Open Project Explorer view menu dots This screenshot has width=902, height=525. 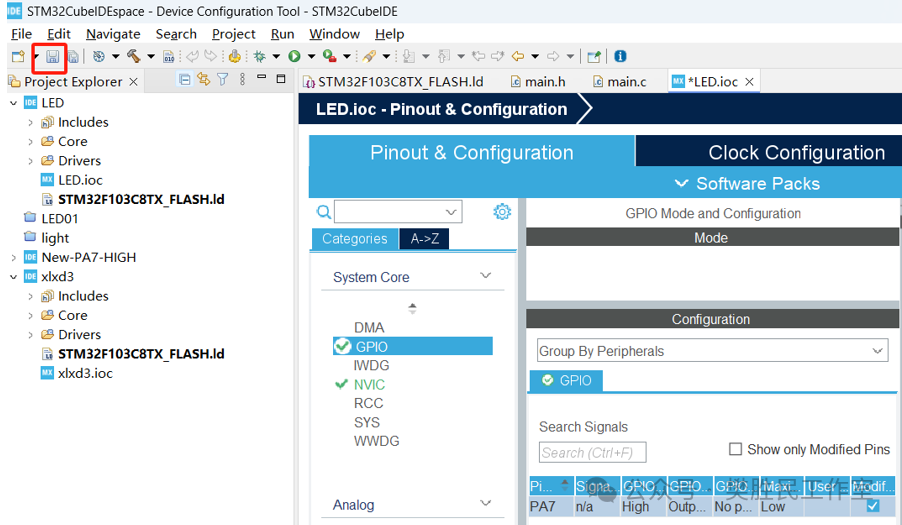242,79
